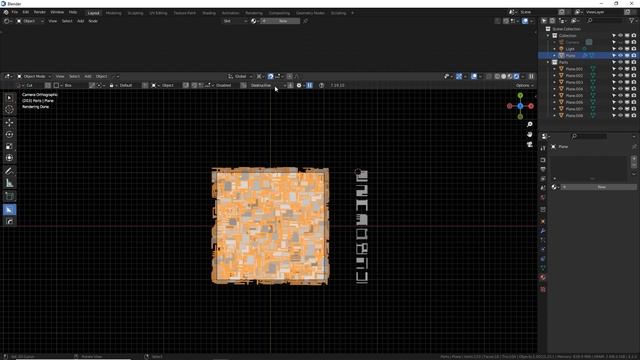Select the Move tool
The height and width of the screenshot is (360, 640).
pos(9,122)
